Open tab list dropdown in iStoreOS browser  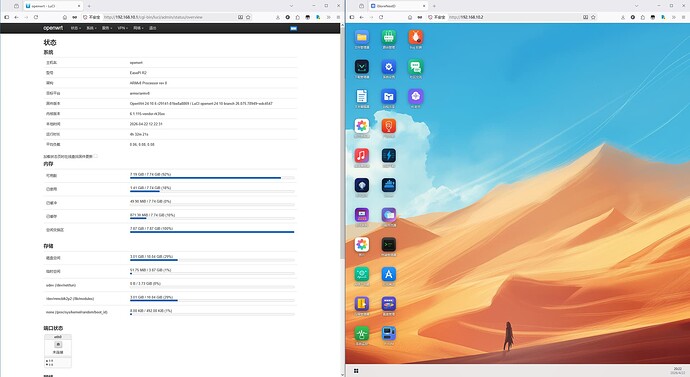pos(636,6)
